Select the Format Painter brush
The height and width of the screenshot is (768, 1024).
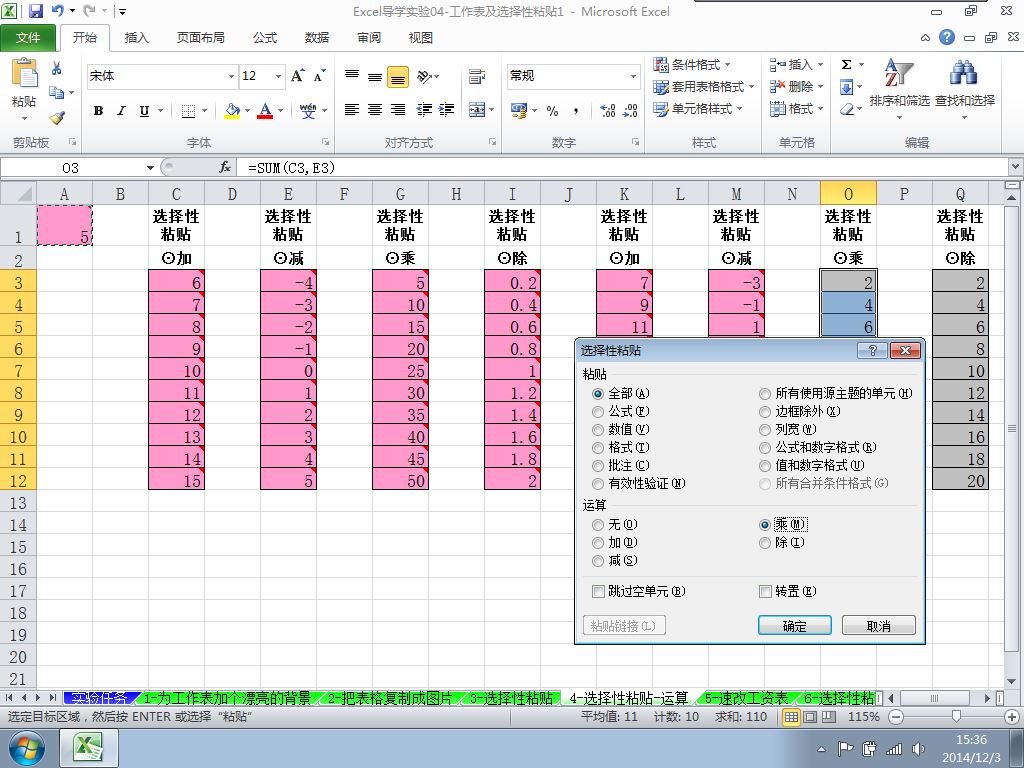pos(57,118)
